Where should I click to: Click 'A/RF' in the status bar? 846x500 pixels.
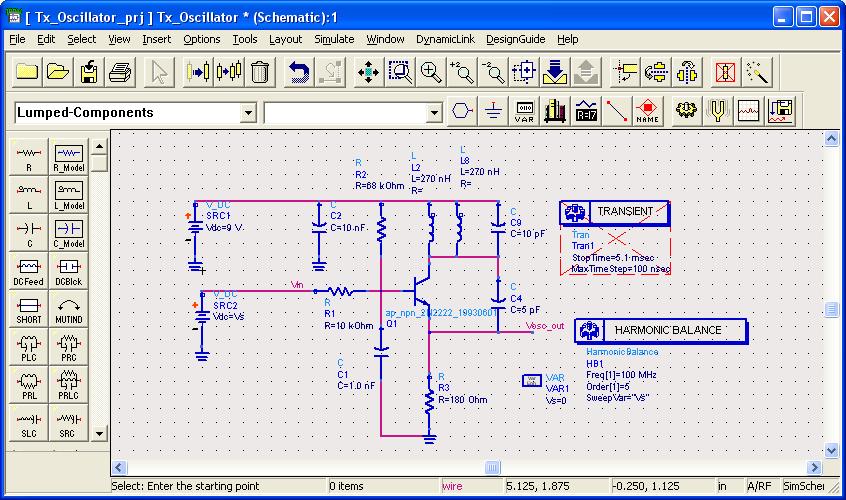pyautogui.click(x=759, y=486)
